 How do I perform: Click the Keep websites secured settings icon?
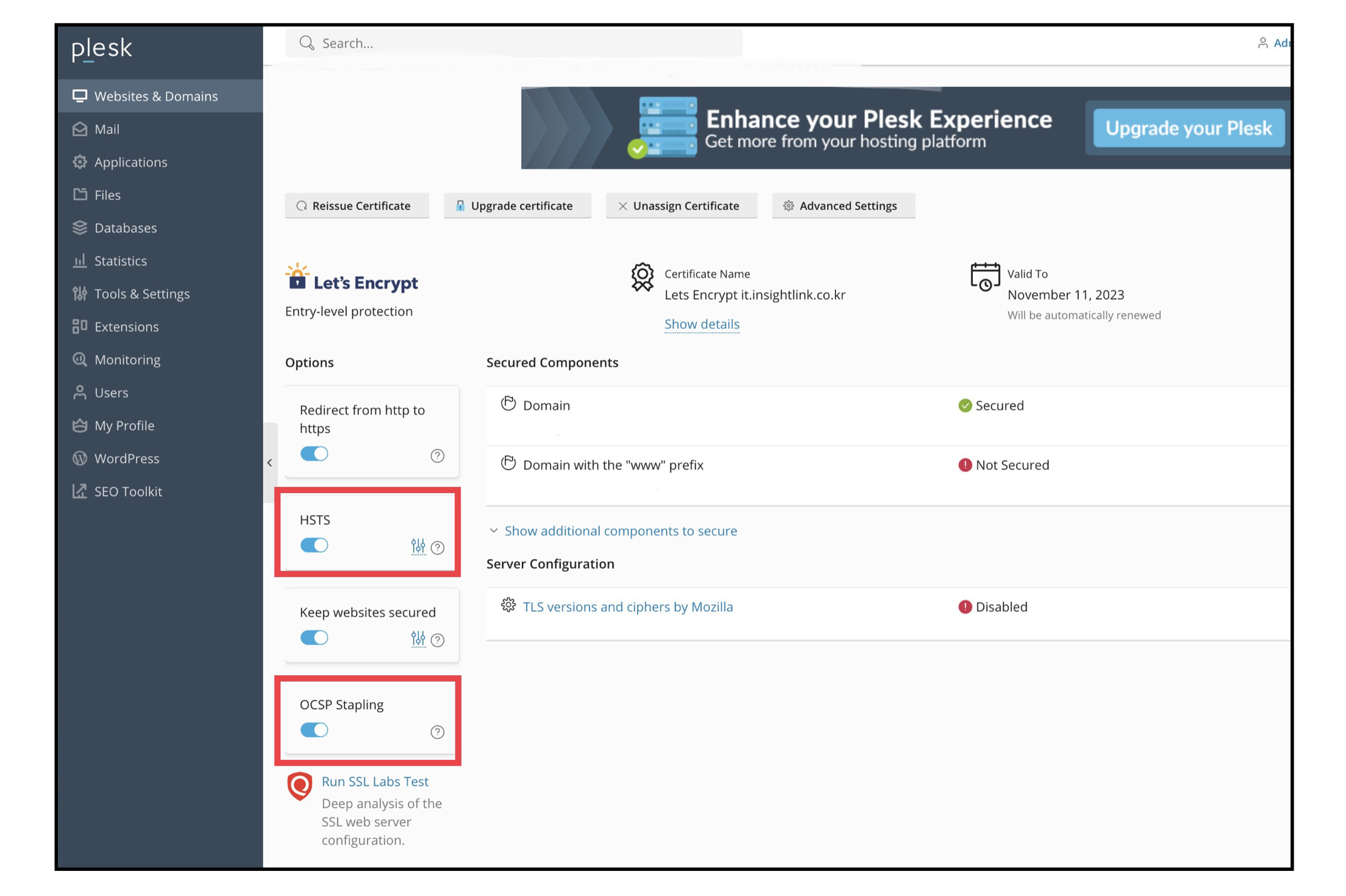[418, 639]
